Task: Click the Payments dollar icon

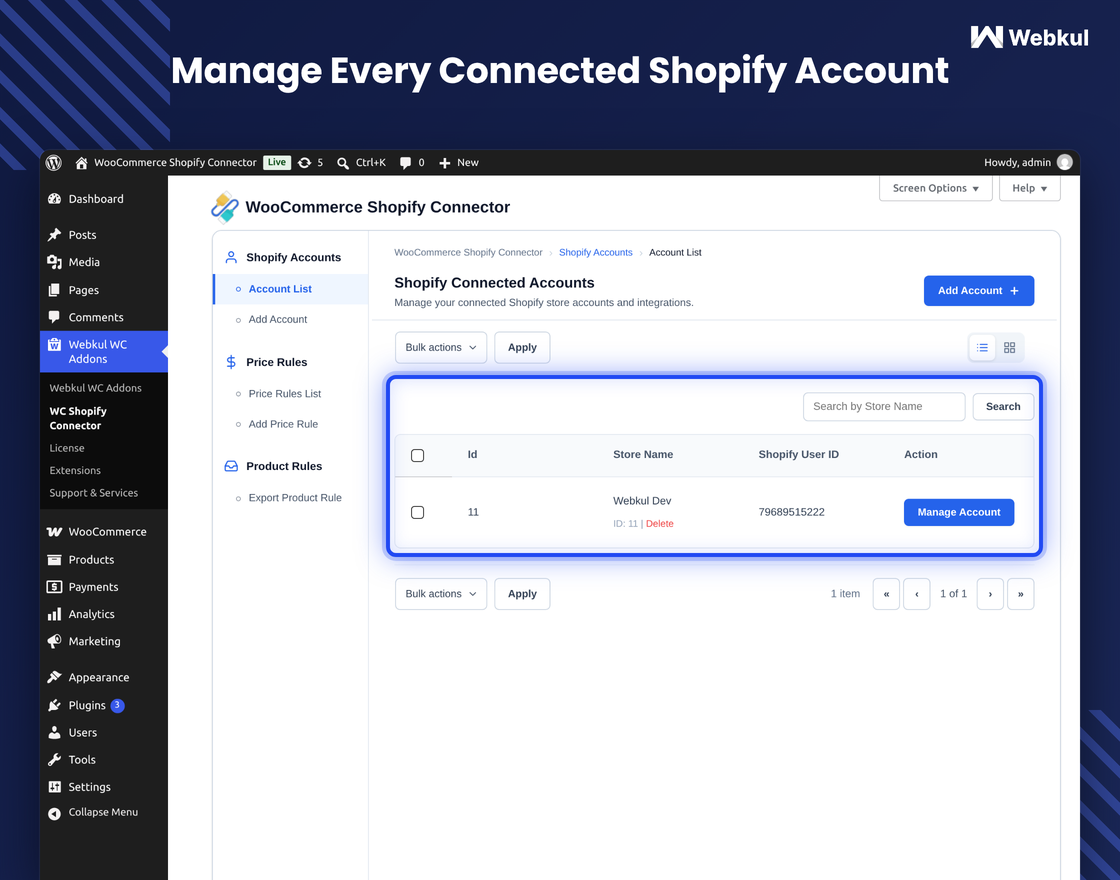Action: coord(54,586)
